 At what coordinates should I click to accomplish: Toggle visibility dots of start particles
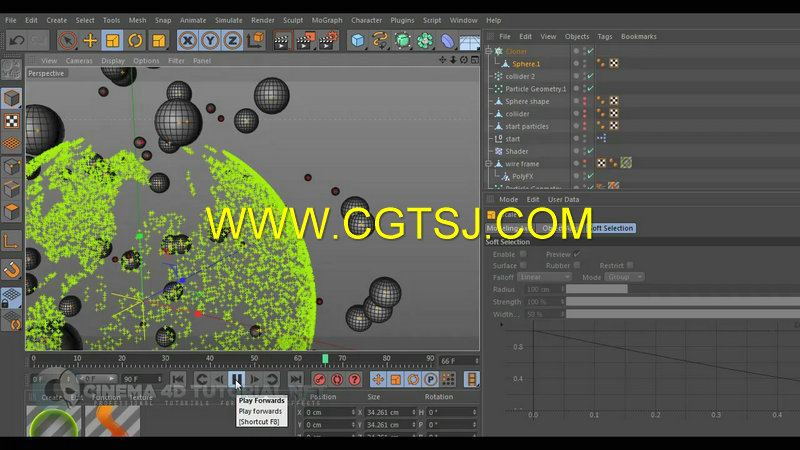585,126
